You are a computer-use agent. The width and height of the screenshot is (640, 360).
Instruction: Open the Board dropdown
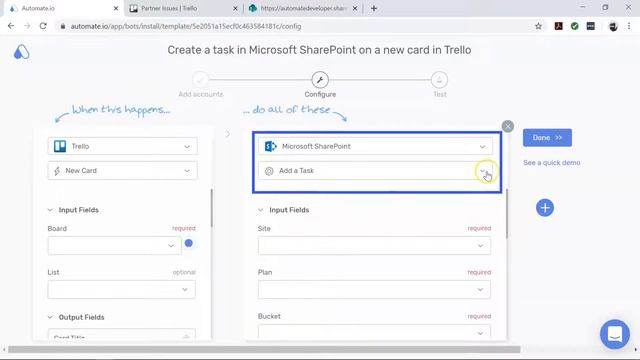[x=114, y=246]
